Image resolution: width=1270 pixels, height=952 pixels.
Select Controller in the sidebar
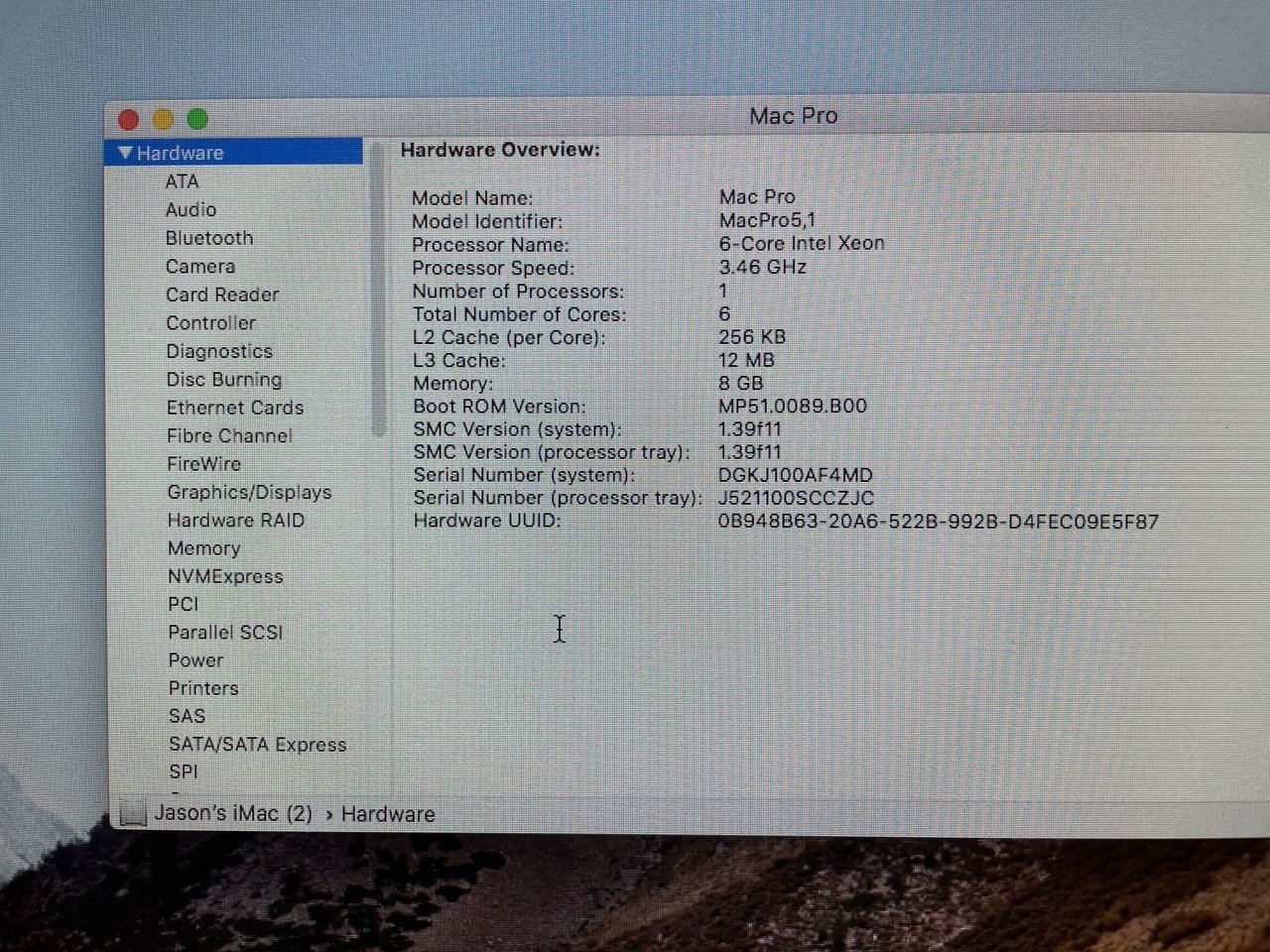211,322
